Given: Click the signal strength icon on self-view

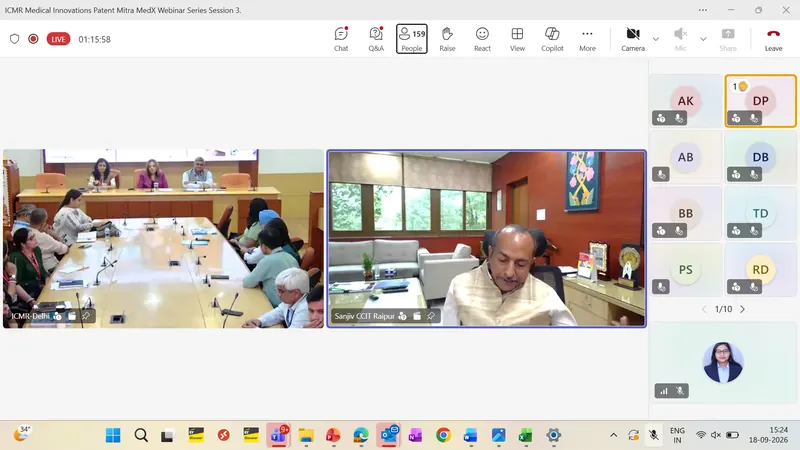Looking at the screenshot, I should [664, 391].
